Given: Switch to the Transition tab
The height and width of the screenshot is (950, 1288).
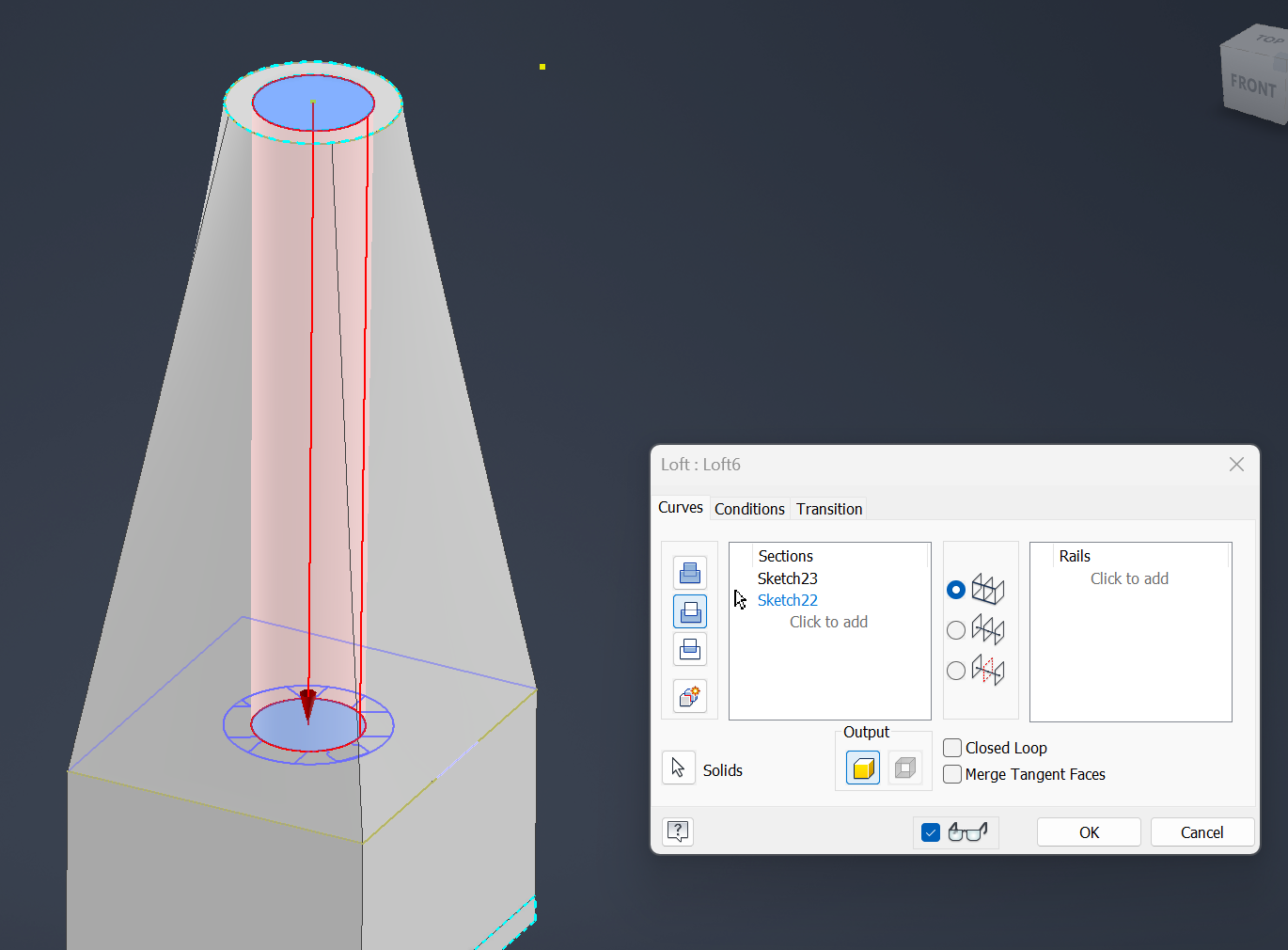Looking at the screenshot, I should point(828,508).
